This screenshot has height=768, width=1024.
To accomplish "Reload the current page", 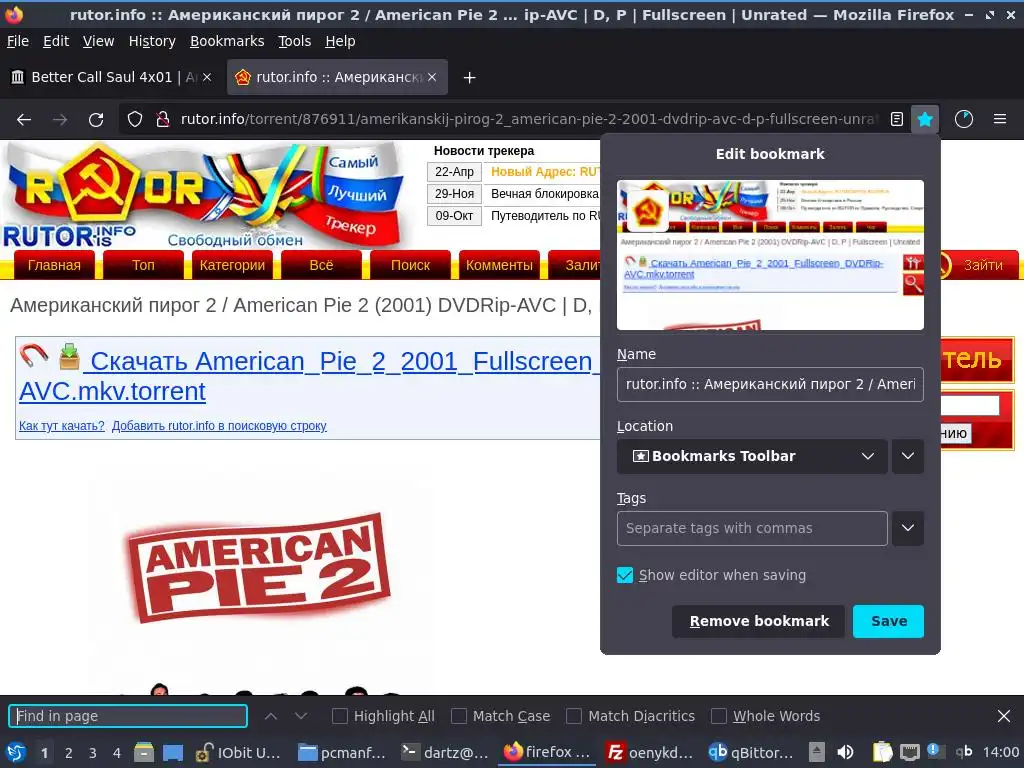I will (96, 120).
